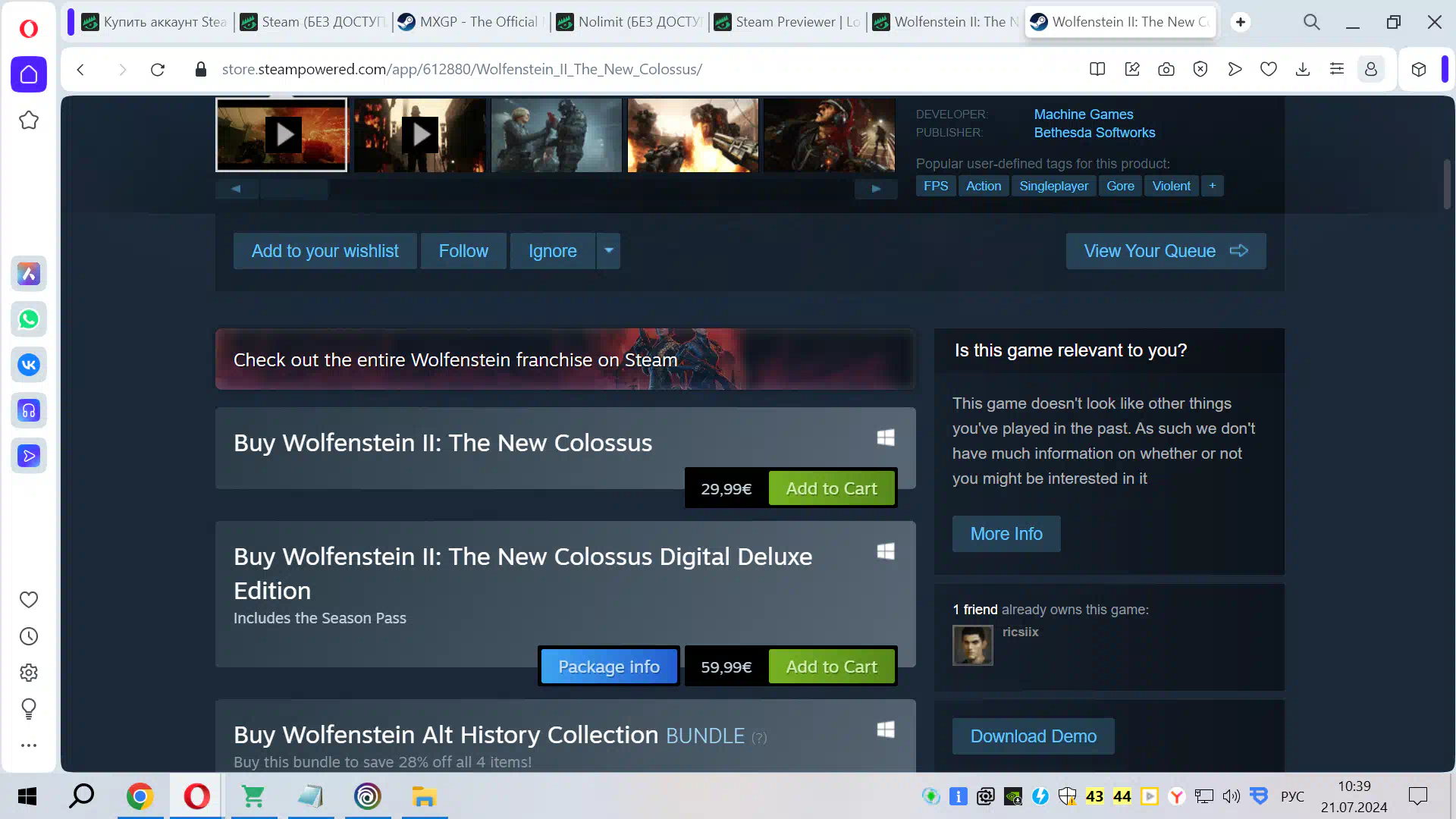1456x819 pixels.
Task: Go back to previous page
Action: point(80,70)
